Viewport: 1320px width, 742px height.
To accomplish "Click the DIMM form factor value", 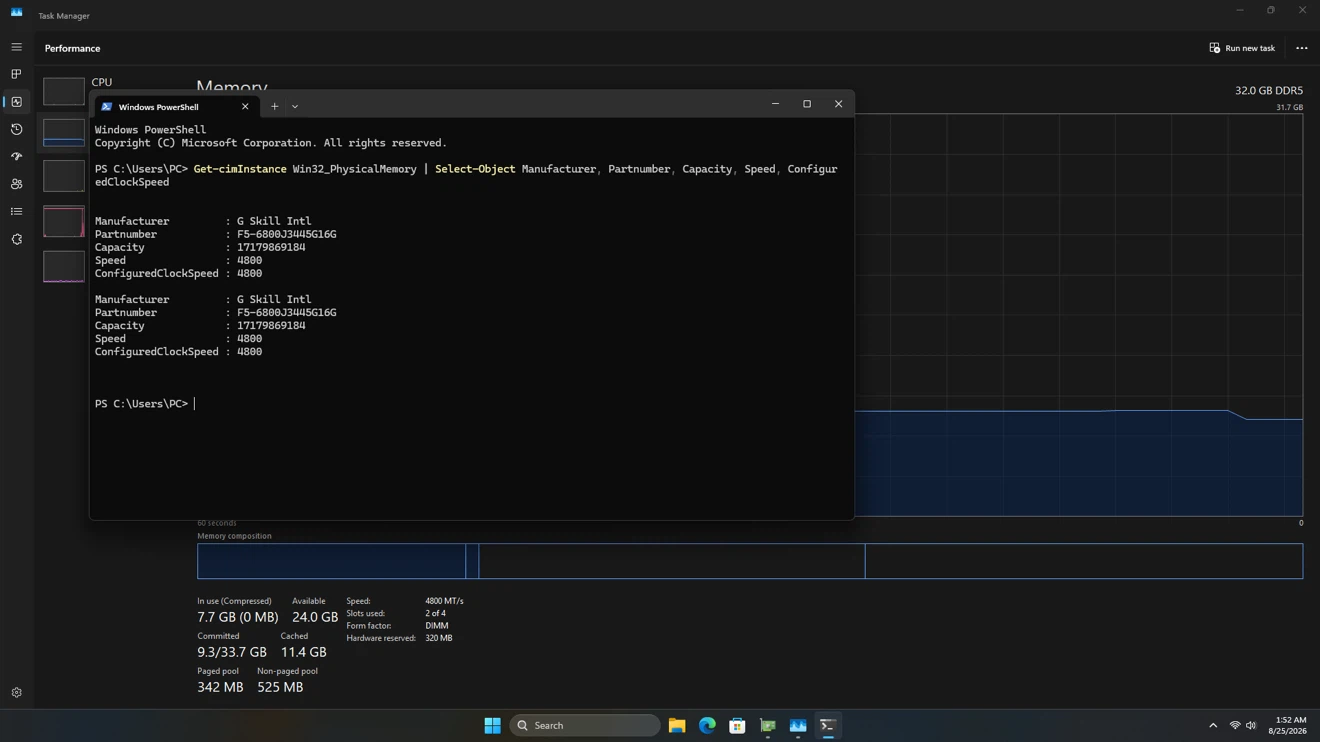I will pyautogui.click(x=437, y=626).
